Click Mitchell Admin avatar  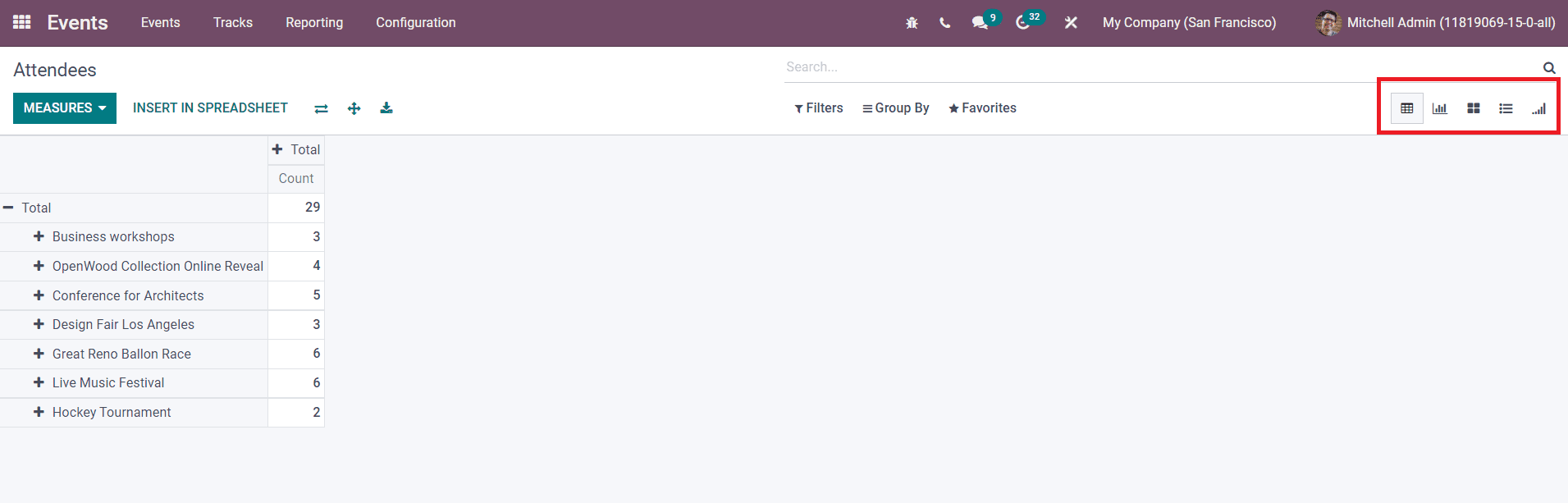pyautogui.click(x=1328, y=23)
